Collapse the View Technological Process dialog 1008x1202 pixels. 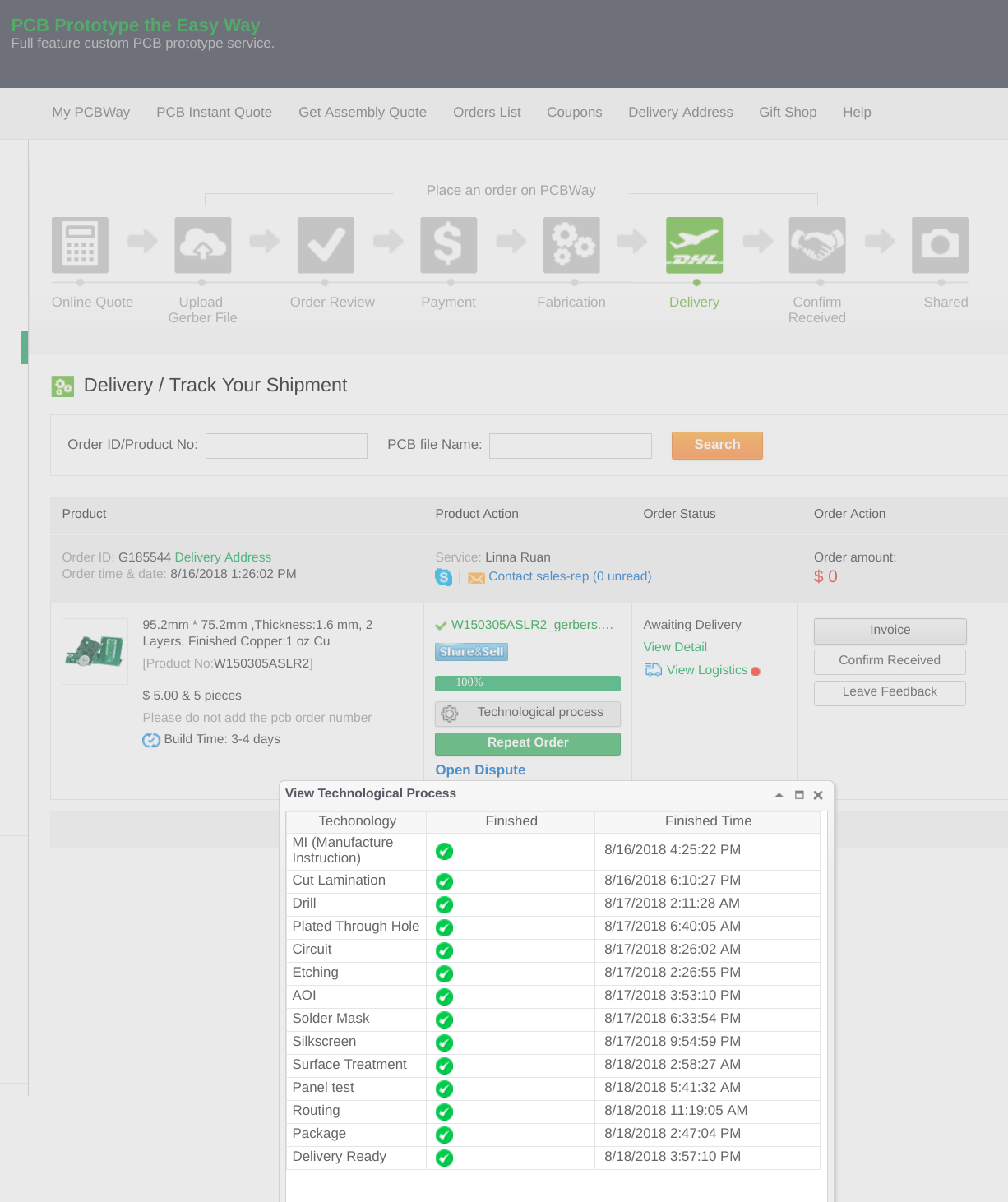(779, 795)
